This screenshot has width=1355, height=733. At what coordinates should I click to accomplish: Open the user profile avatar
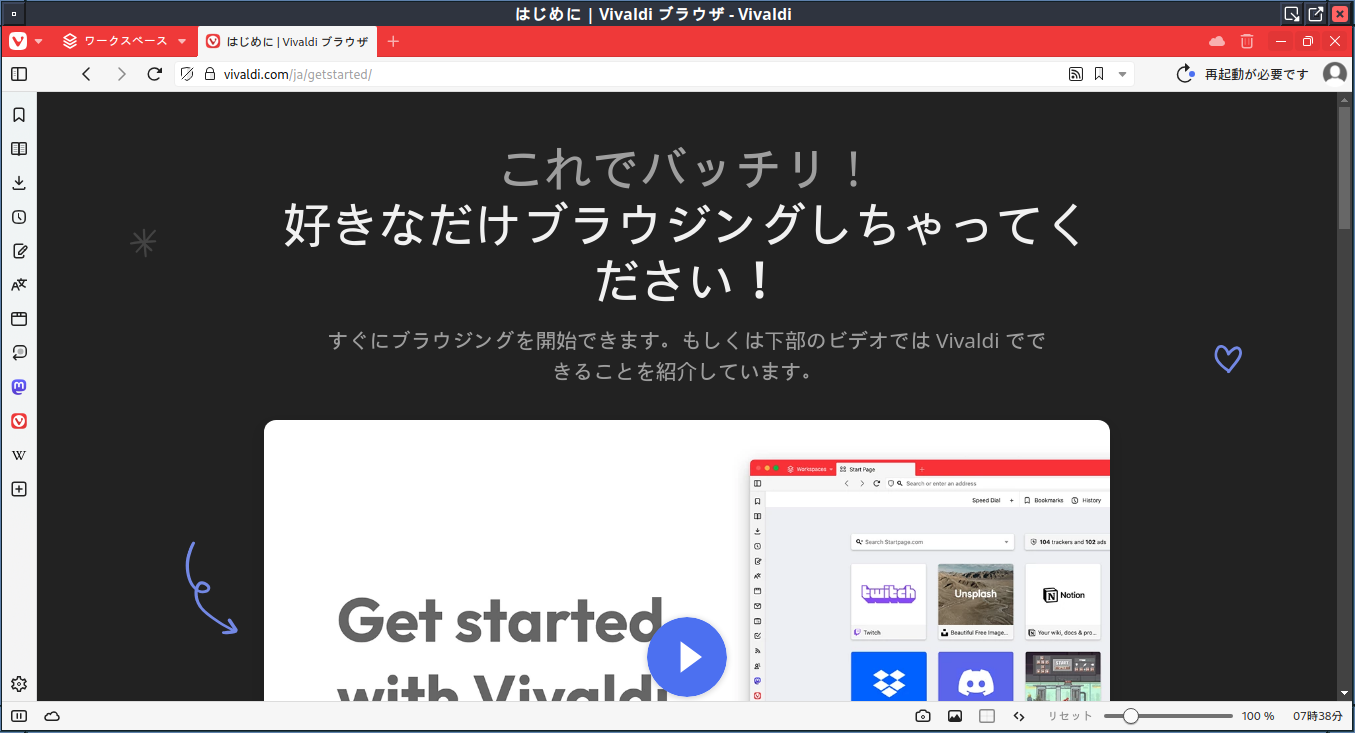click(1335, 74)
